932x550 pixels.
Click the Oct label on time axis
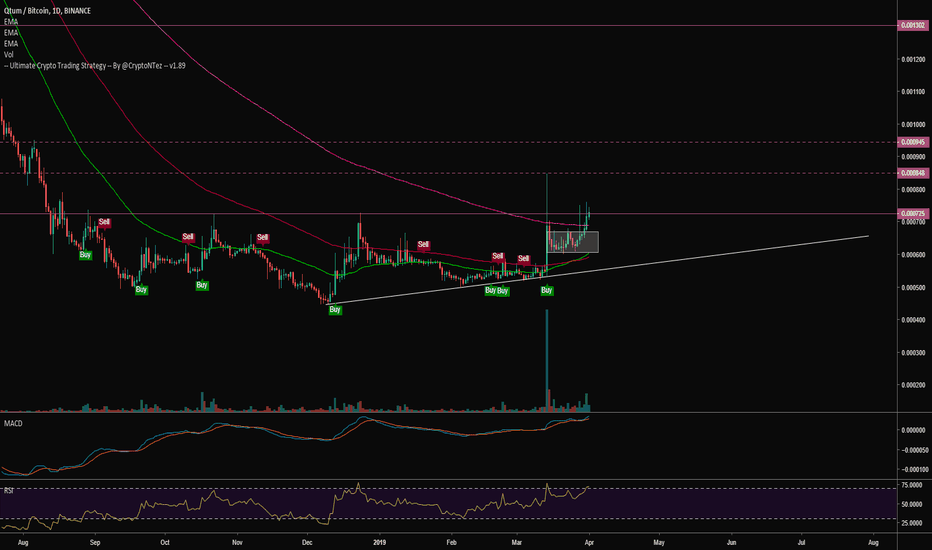click(165, 542)
